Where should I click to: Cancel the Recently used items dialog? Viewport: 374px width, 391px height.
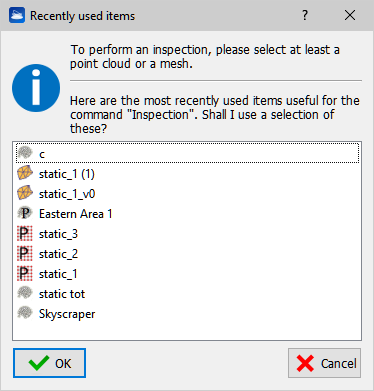(x=324, y=363)
